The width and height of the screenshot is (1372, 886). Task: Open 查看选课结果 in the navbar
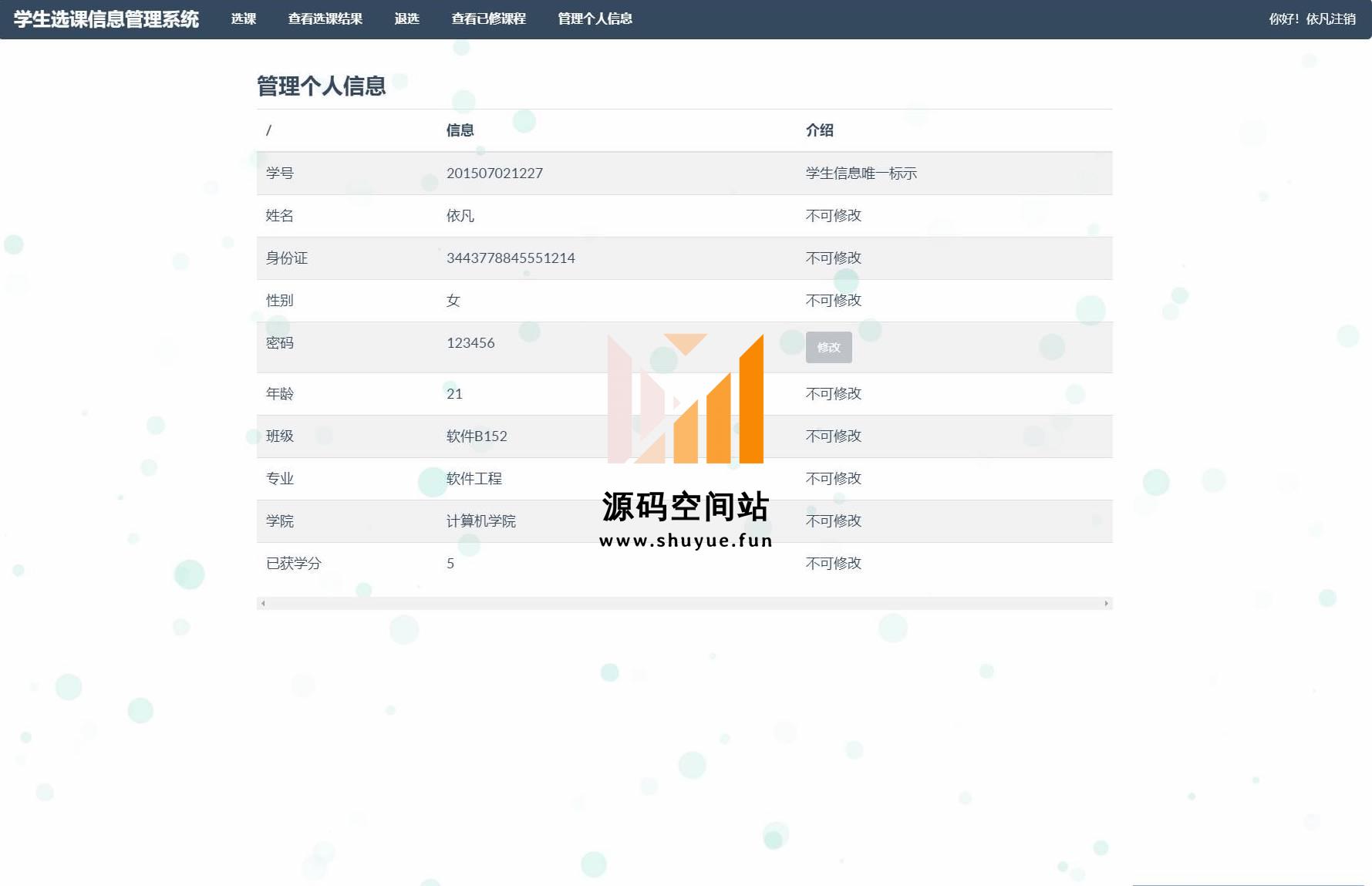click(325, 19)
